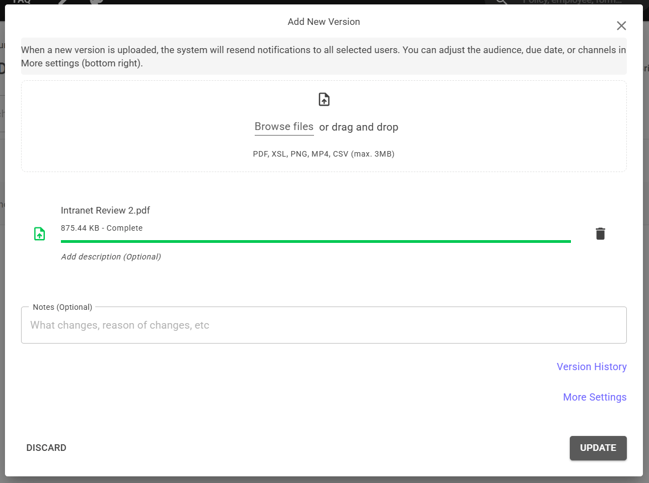Close the Add New Version dialog
Viewport: 649px width, 483px height.
pyautogui.click(x=621, y=26)
